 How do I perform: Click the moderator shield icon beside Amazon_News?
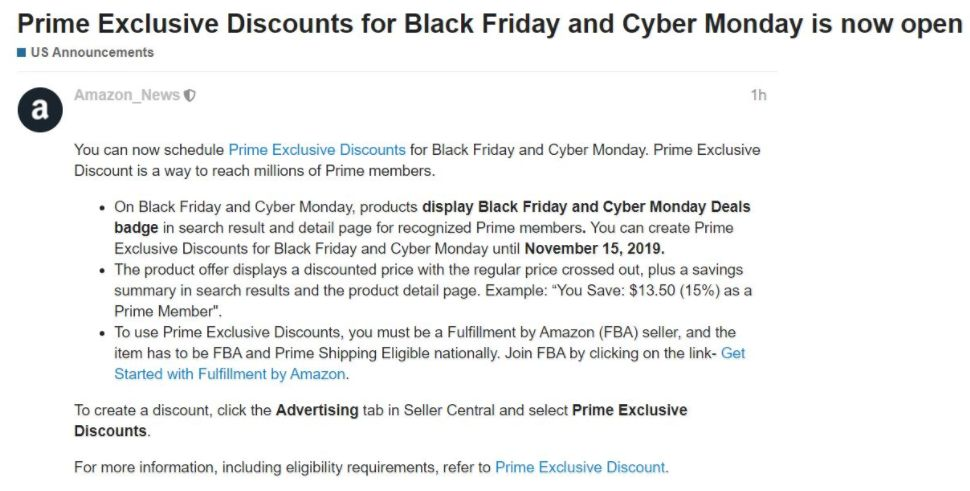pos(190,96)
